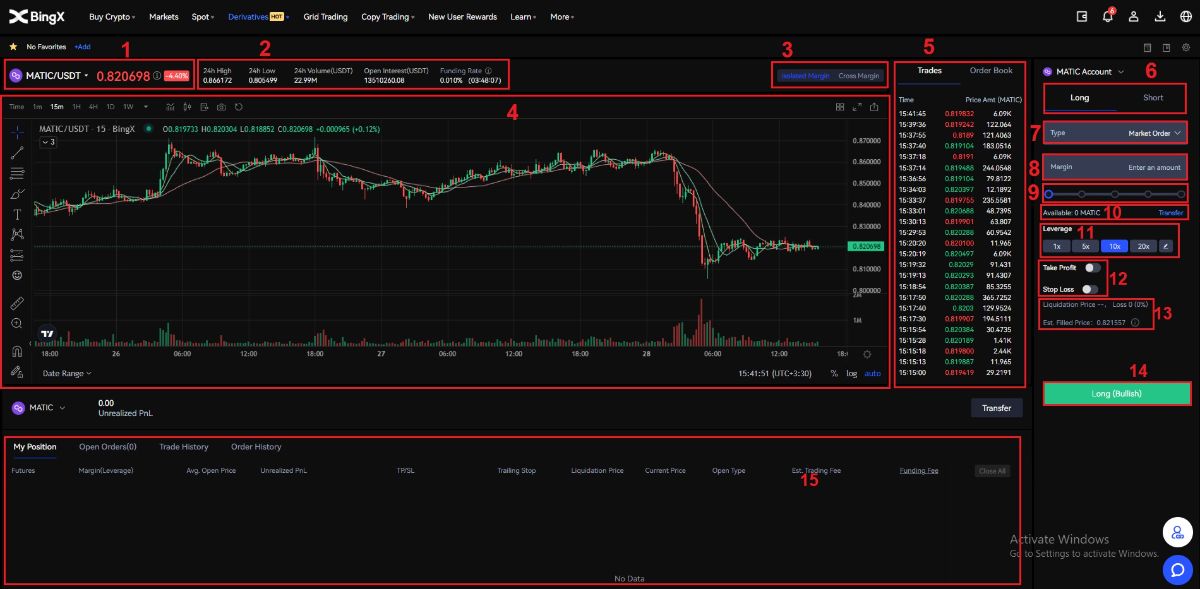The image size is (1200, 589).
Task: Collapse the indicators legend showing 3
Action: (48, 142)
